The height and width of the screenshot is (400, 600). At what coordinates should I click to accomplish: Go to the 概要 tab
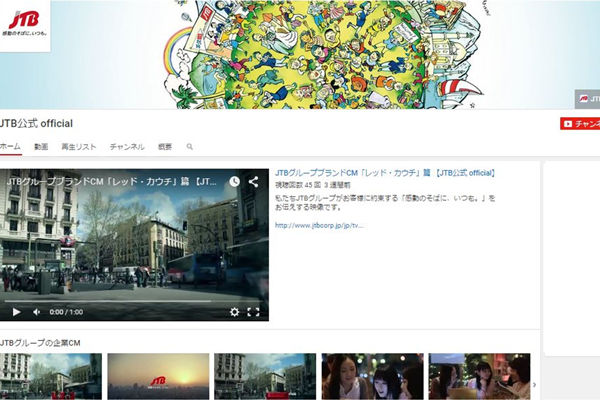coord(165,147)
